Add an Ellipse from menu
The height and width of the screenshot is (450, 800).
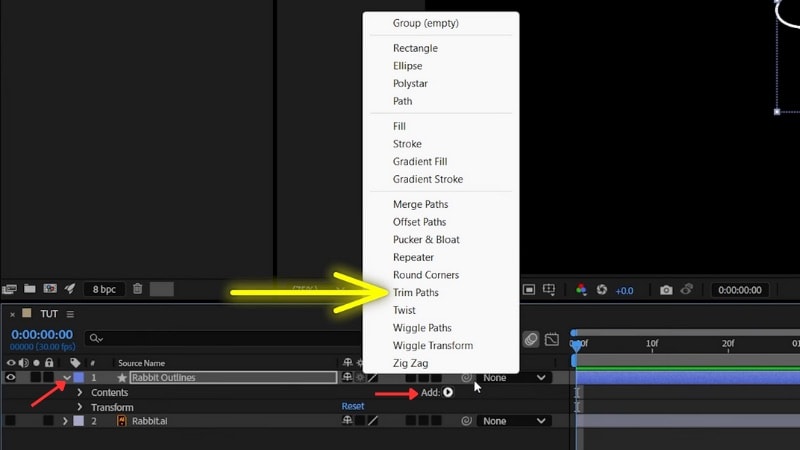[x=407, y=66]
